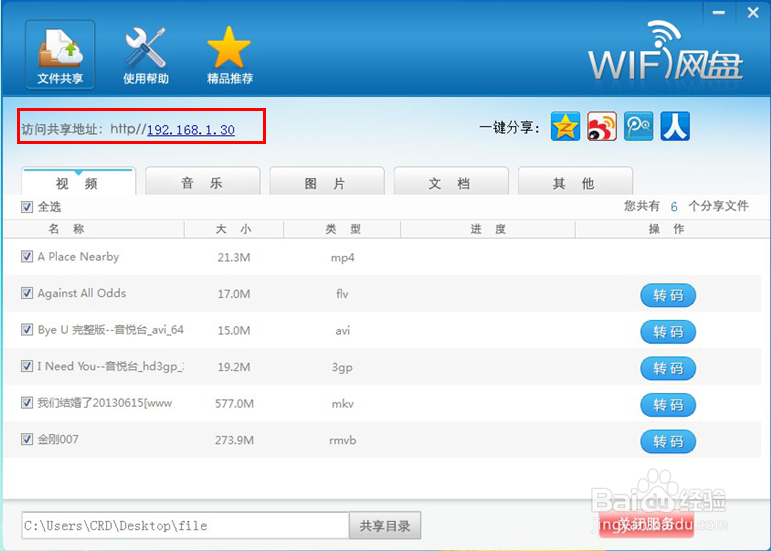The height and width of the screenshot is (551, 771).
Task: Click the rmvb type cell
Action: 342,440
